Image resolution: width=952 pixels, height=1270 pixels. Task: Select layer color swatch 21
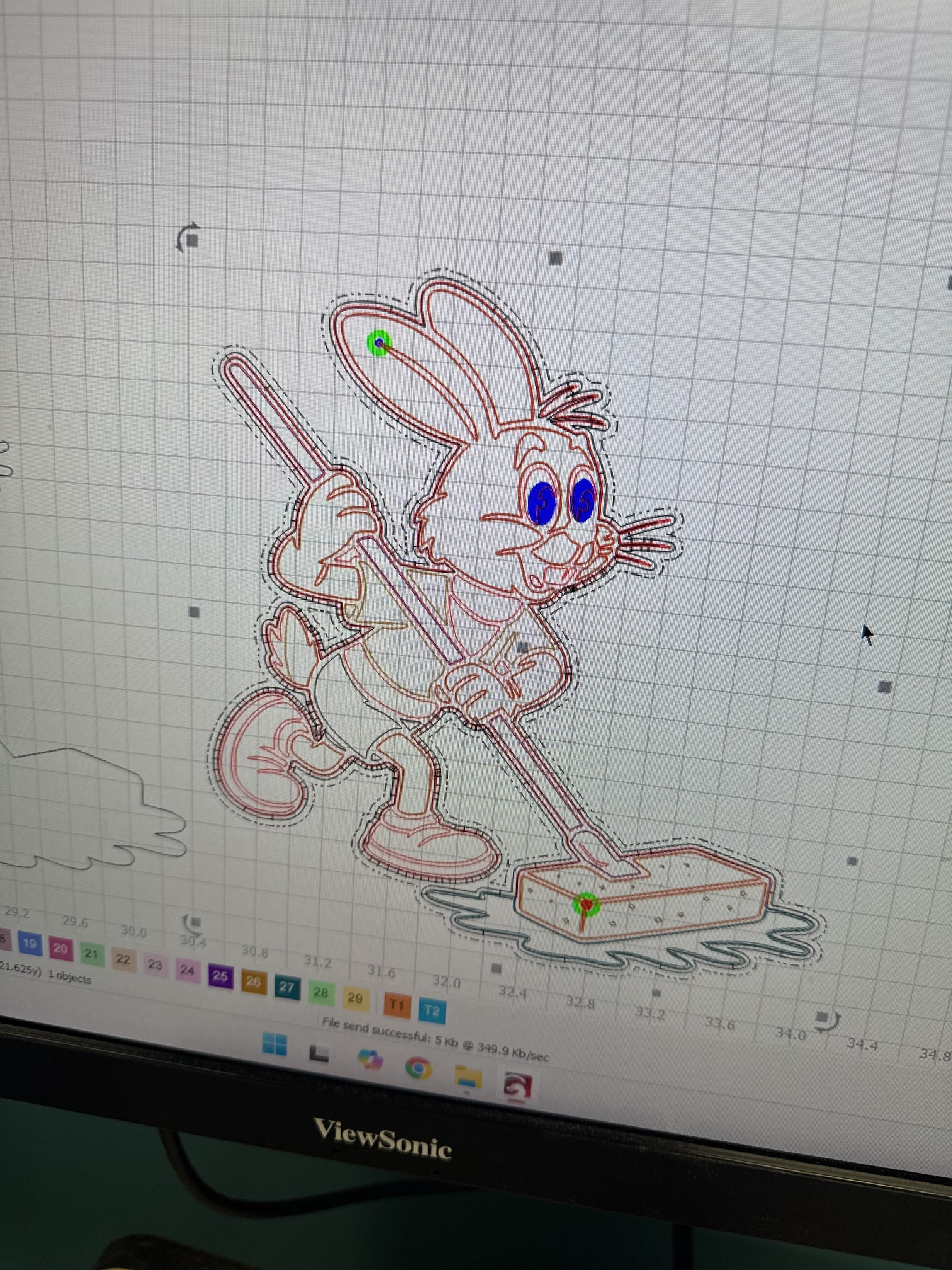(92, 954)
